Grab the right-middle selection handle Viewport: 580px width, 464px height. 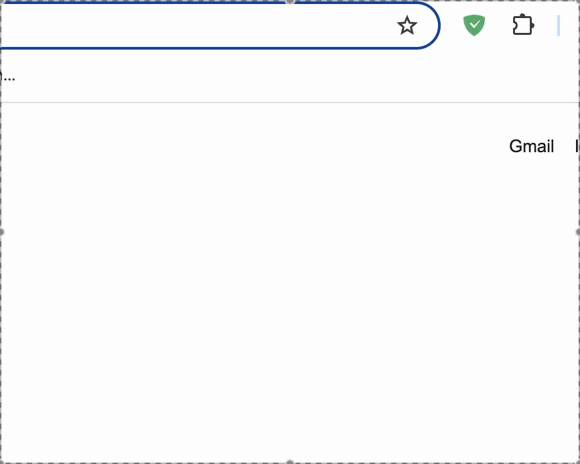578,232
